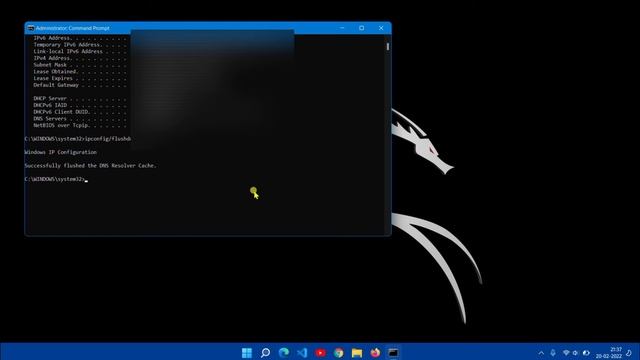The width and height of the screenshot is (640, 360).
Task: Click the 'Lease Expires' output line
Action: [x=80, y=78]
